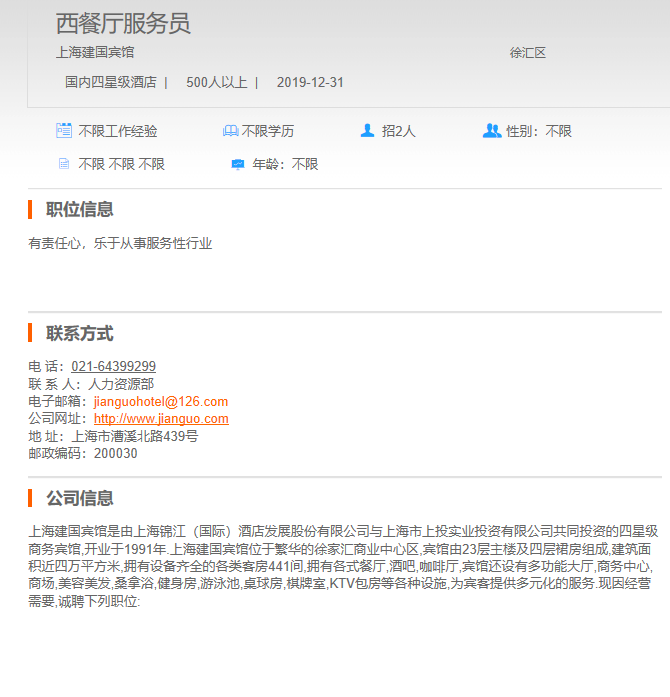Click the two-person gender icon
This screenshot has height=697, width=670.
pyautogui.click(x=491, y=131)
